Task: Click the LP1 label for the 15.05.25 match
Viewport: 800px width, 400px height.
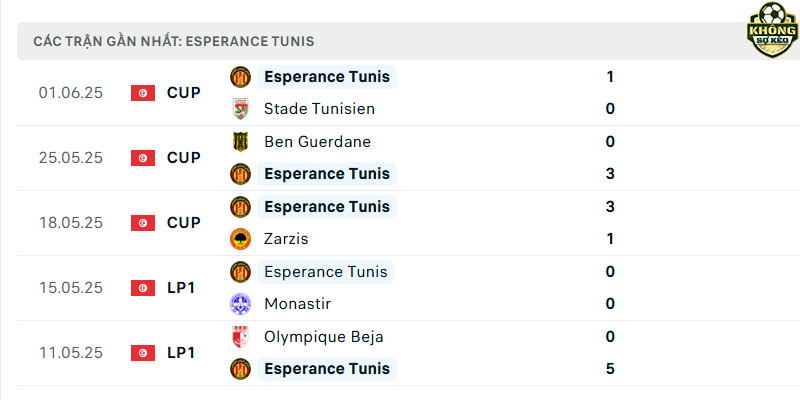Action: click(x=181, y=288)
